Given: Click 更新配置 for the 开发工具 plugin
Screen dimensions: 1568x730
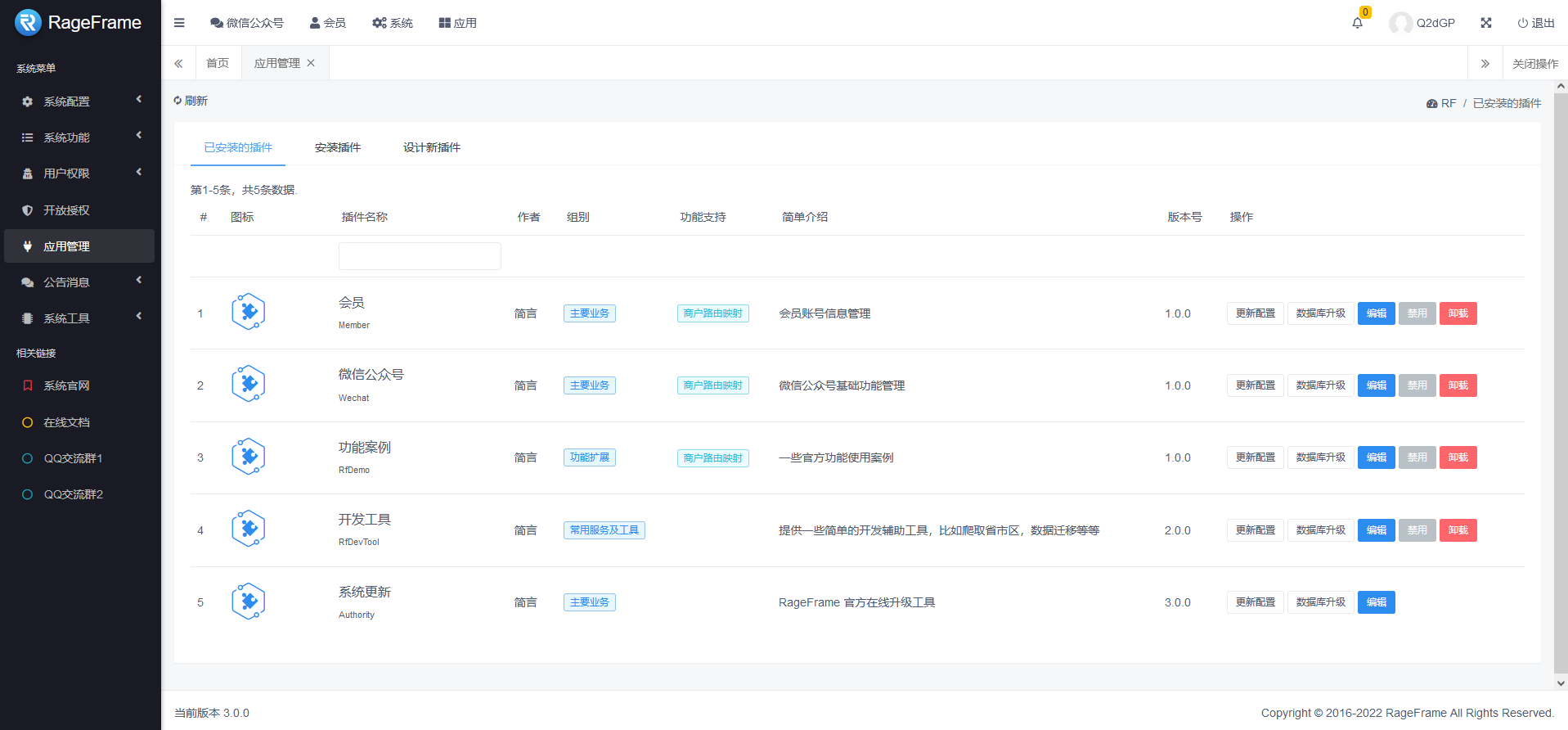Looking at the screenshot, I should coord(1256,530).
